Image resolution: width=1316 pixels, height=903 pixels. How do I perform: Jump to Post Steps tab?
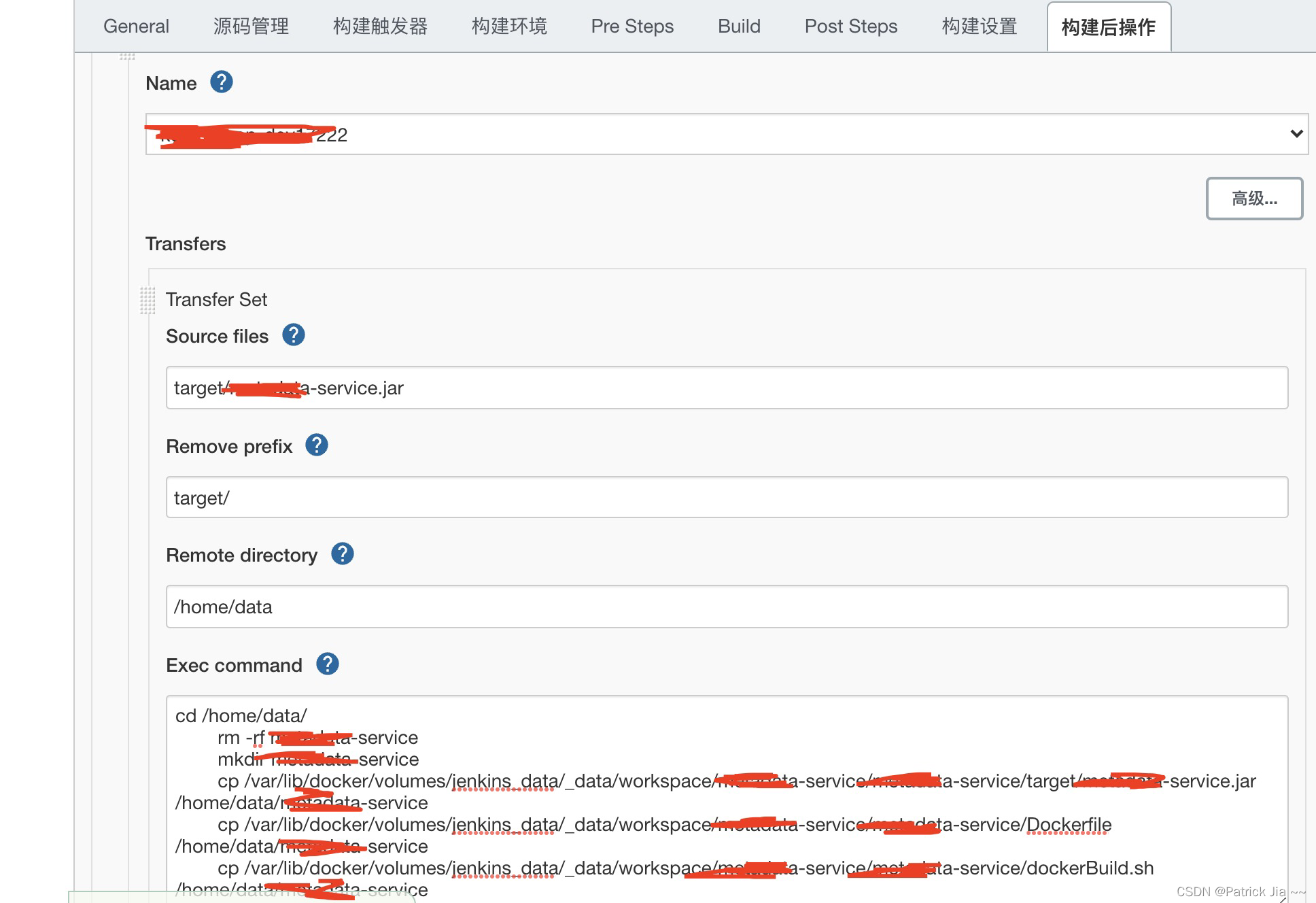point(850,27)
